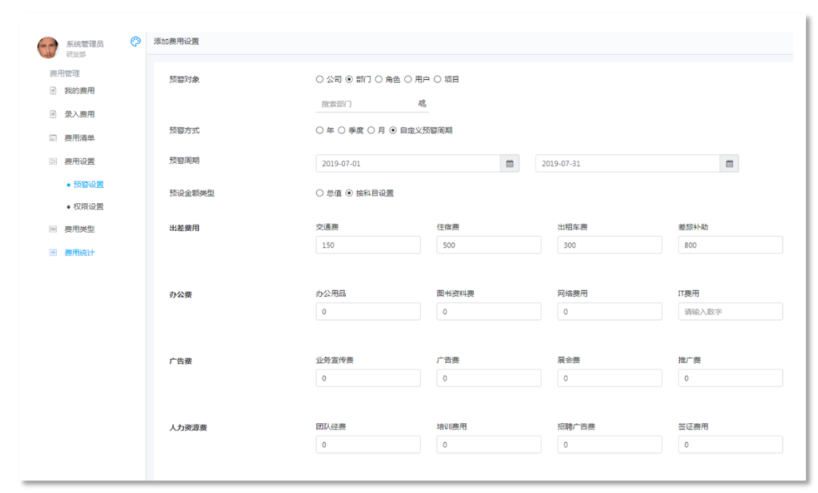Collapse the 费用设置 sidebar group
This screenshot has width=818, height=493.
(79, 160)
